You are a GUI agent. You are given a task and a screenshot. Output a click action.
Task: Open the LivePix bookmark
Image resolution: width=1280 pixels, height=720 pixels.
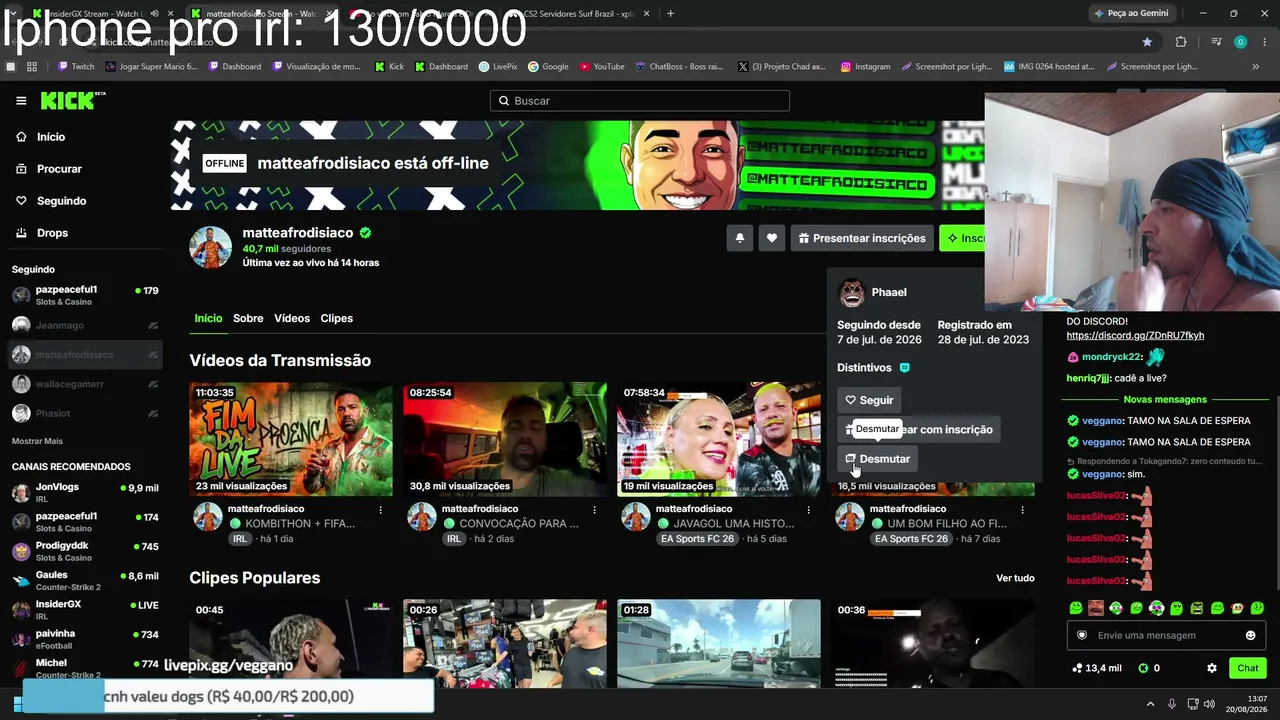click(497, 67)
